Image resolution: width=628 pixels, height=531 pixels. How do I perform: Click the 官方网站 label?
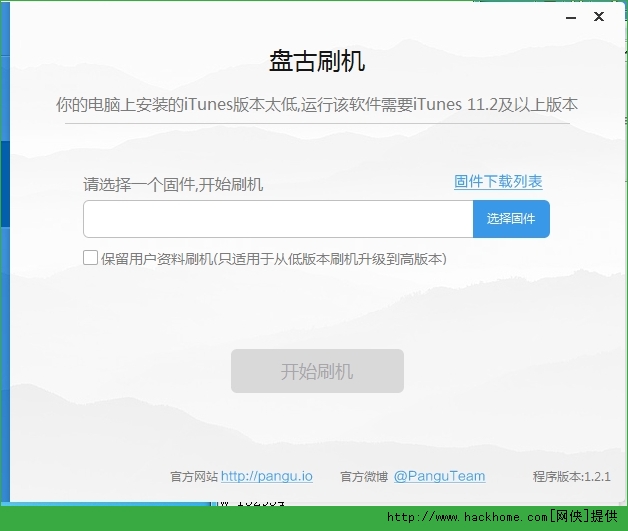pyautogui.click(x=194, y=477)
